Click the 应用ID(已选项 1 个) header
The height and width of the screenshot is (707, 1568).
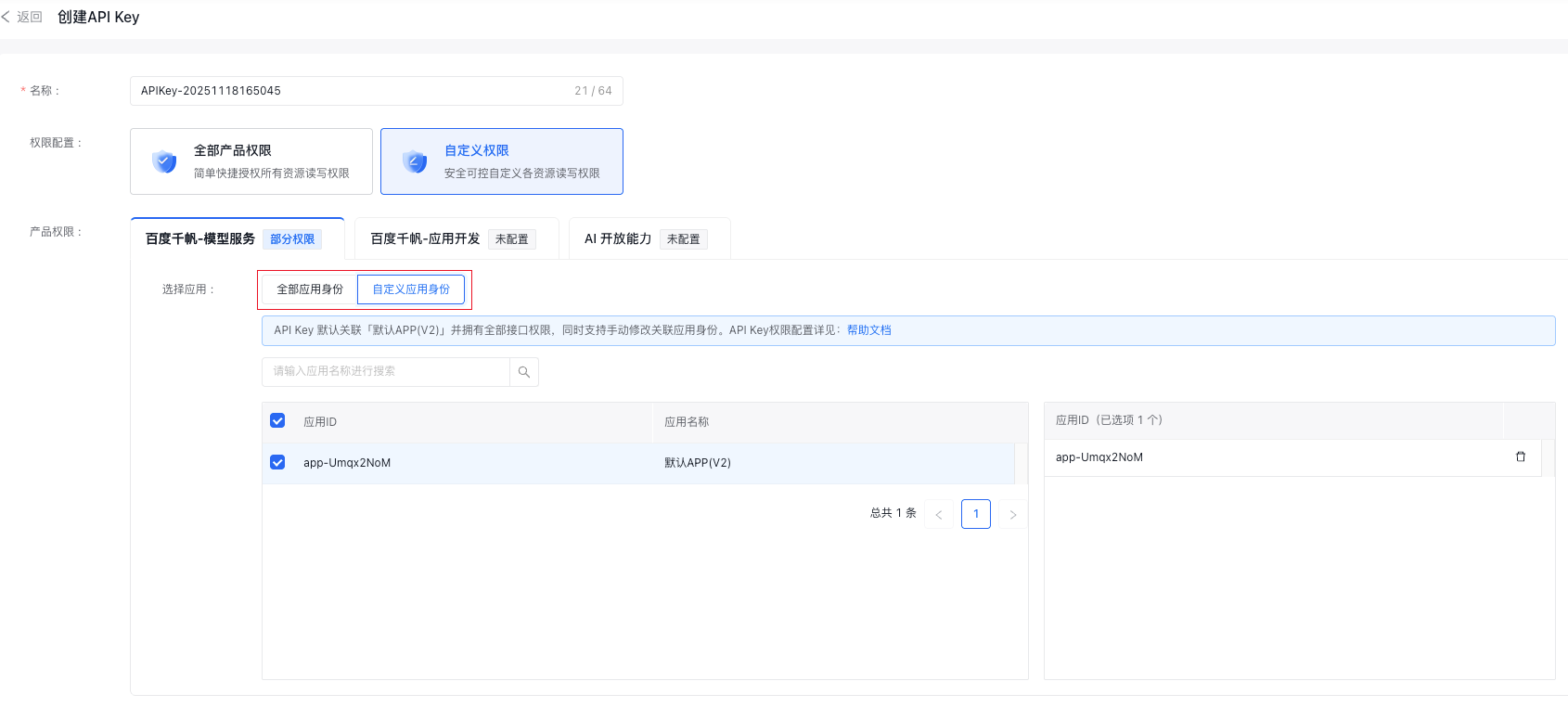click(x=1109, y=420)
